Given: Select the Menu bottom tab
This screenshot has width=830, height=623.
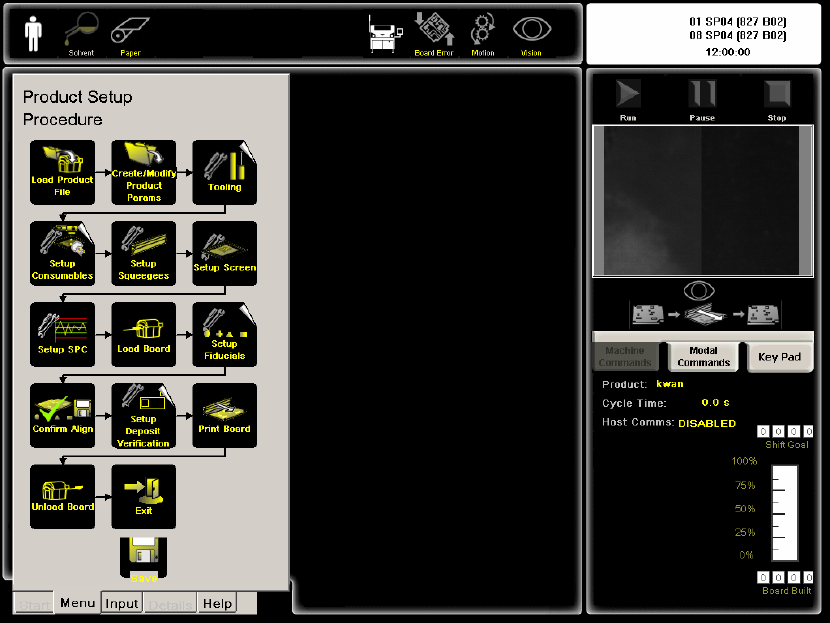Looking at the screenshot, I should (x=77, y=603).
